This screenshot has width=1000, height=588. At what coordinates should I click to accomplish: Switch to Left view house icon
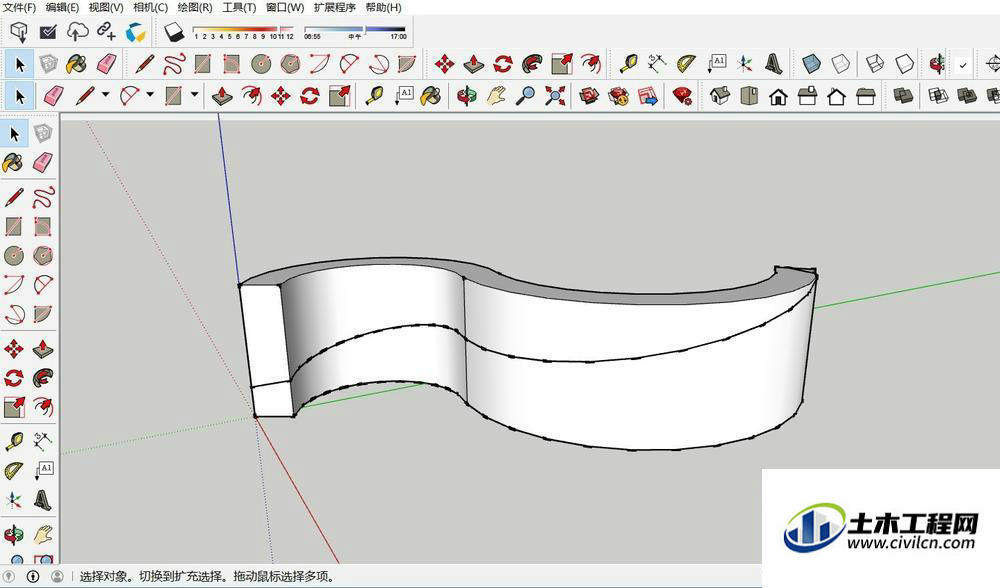coord(866,96)
